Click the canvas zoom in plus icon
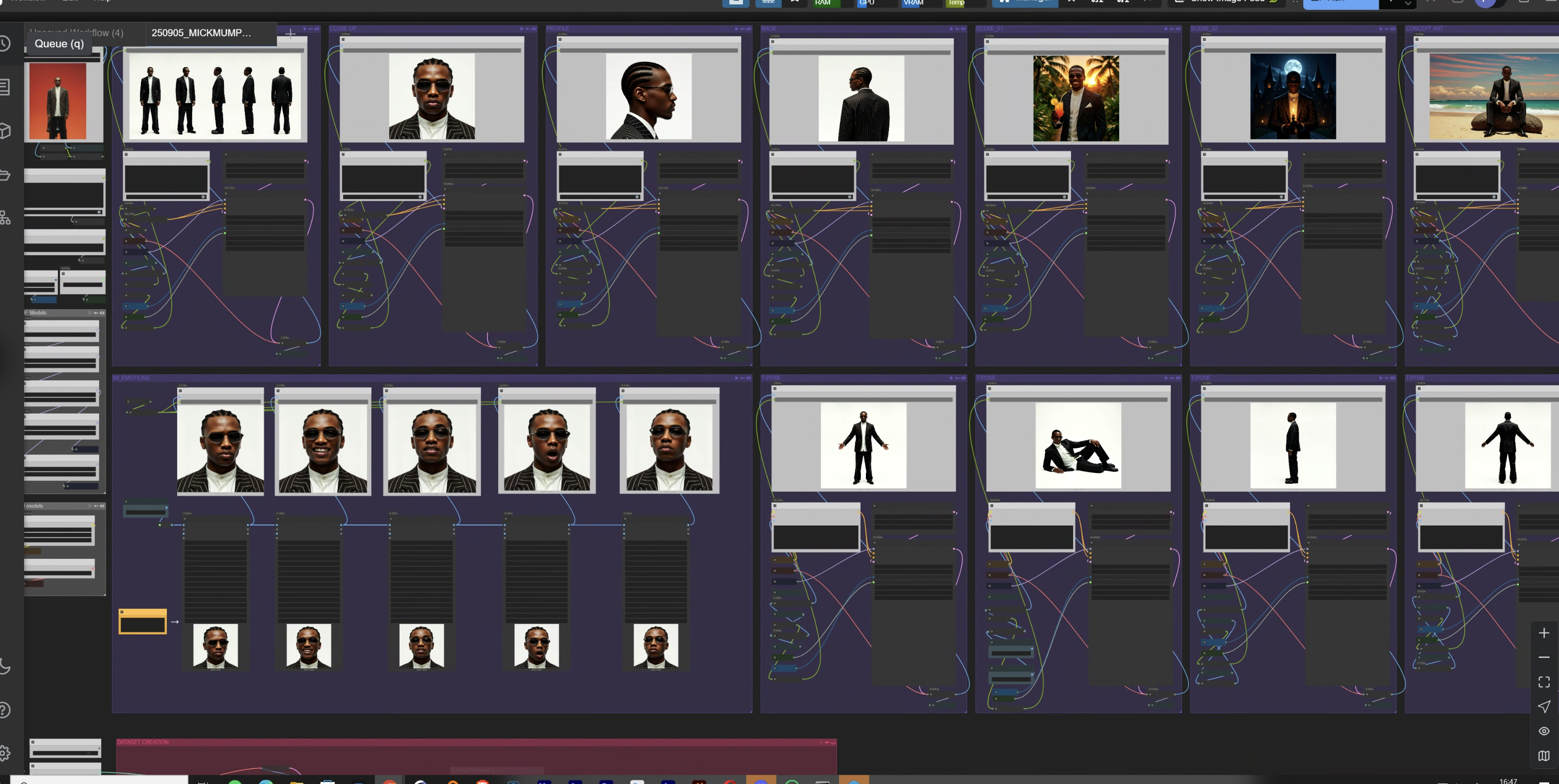 (x=1544, y=633)
